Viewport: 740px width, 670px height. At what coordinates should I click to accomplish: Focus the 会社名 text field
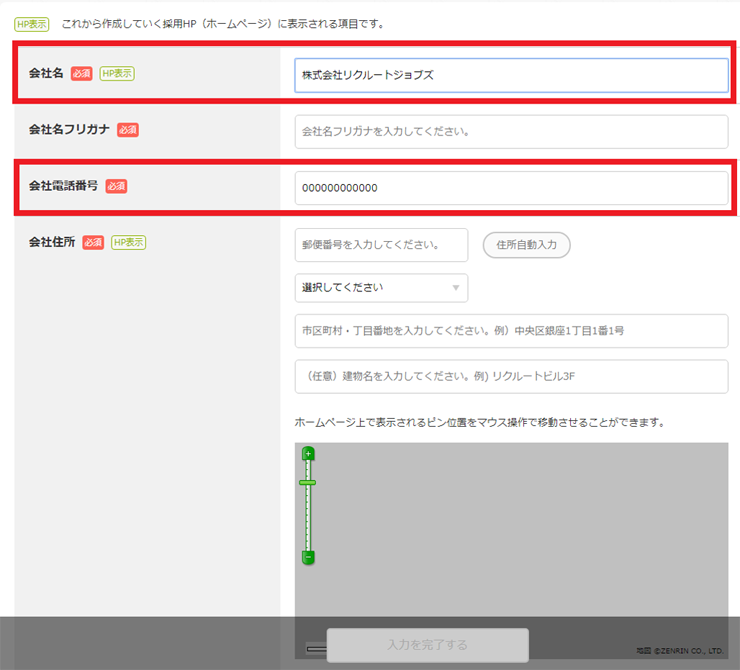511,75
